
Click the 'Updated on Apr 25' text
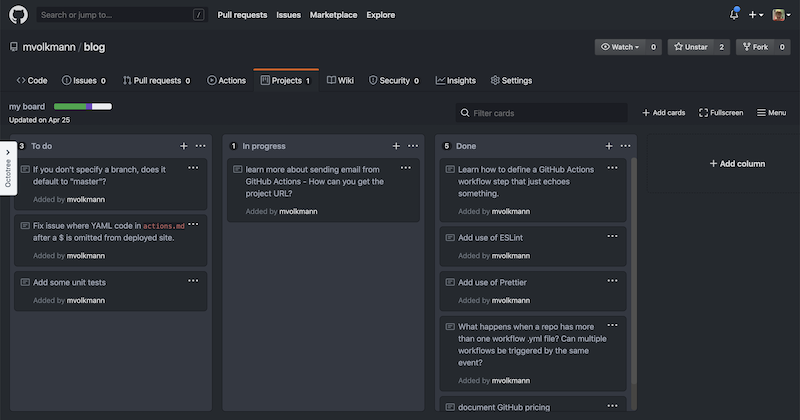[x=39, y=120]
